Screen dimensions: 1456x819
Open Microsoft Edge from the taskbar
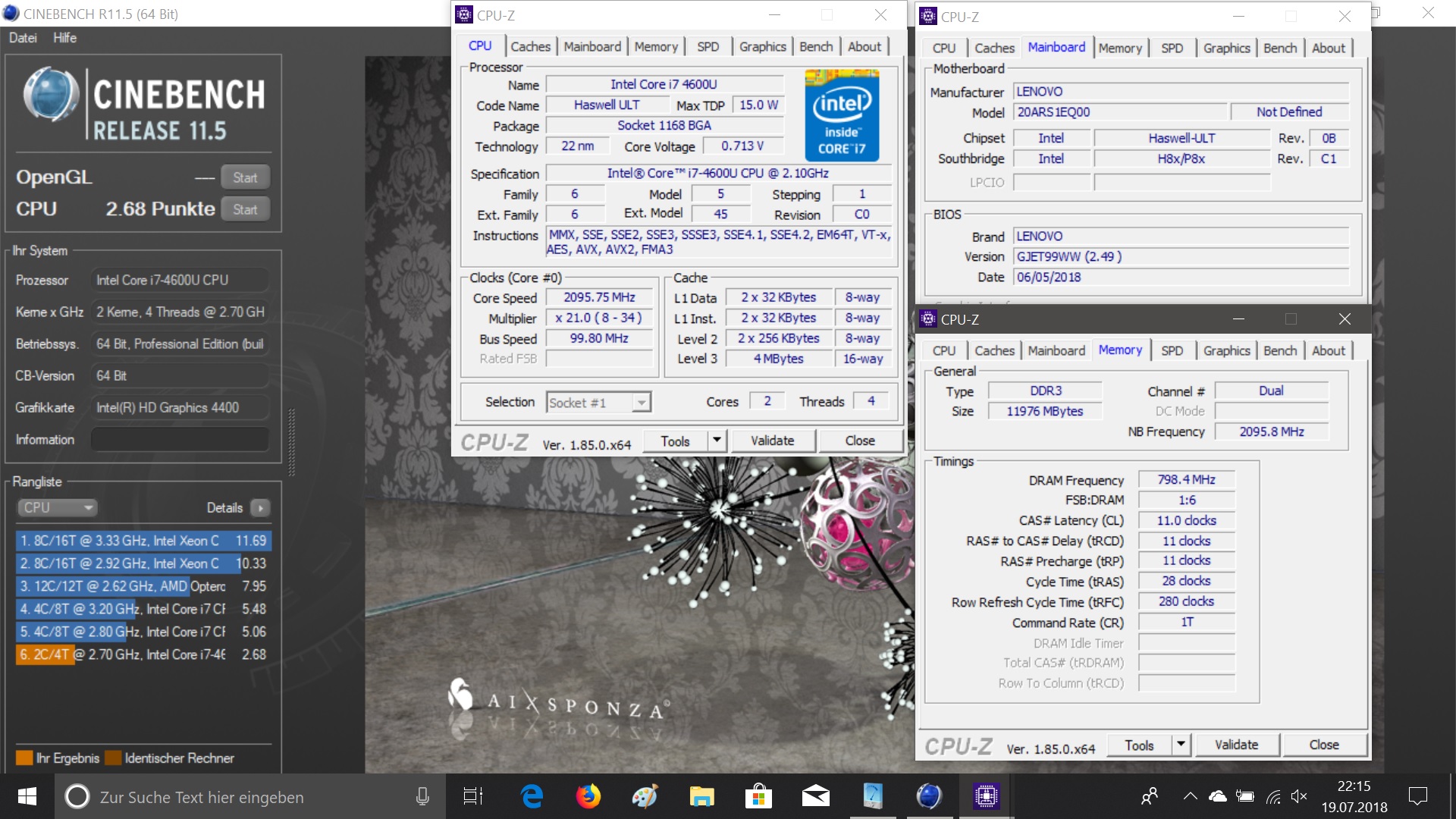(532, 796)
